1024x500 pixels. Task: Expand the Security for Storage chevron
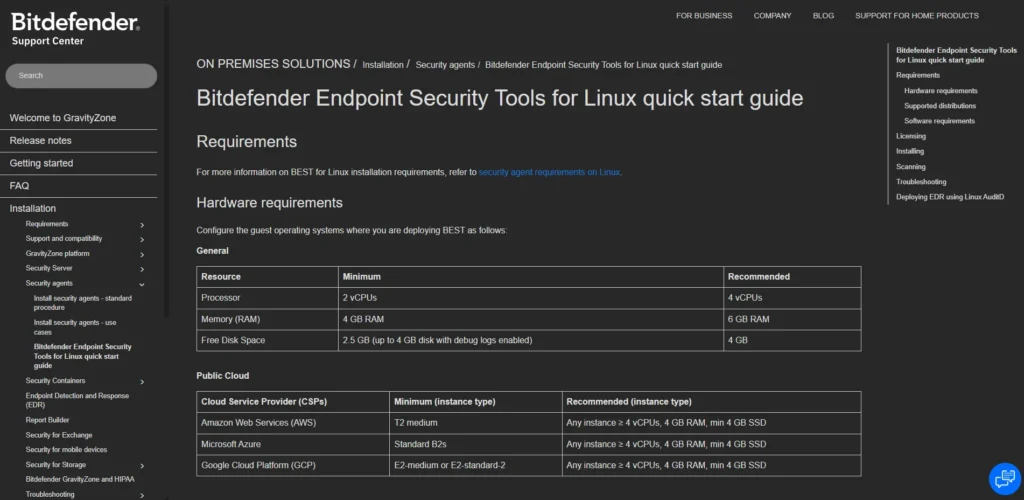click(142, 466)
